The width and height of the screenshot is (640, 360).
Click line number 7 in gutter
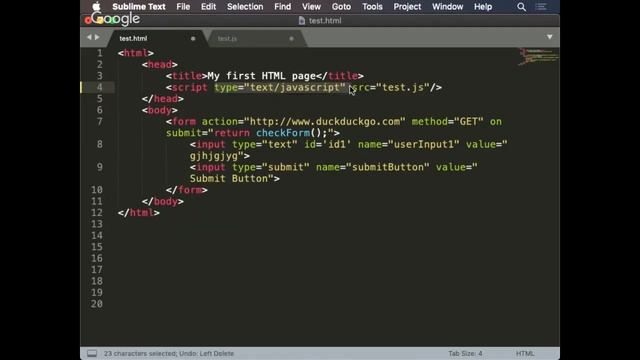pyautogui.click(x=100, y=122)
